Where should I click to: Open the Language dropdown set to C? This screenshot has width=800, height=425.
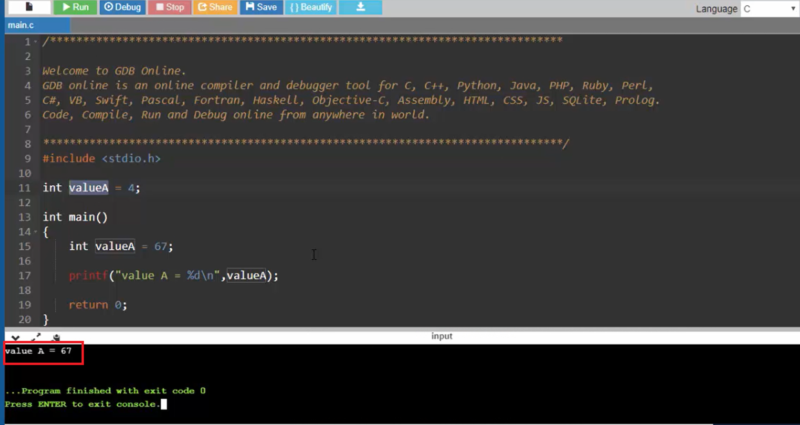coord(769,9)
